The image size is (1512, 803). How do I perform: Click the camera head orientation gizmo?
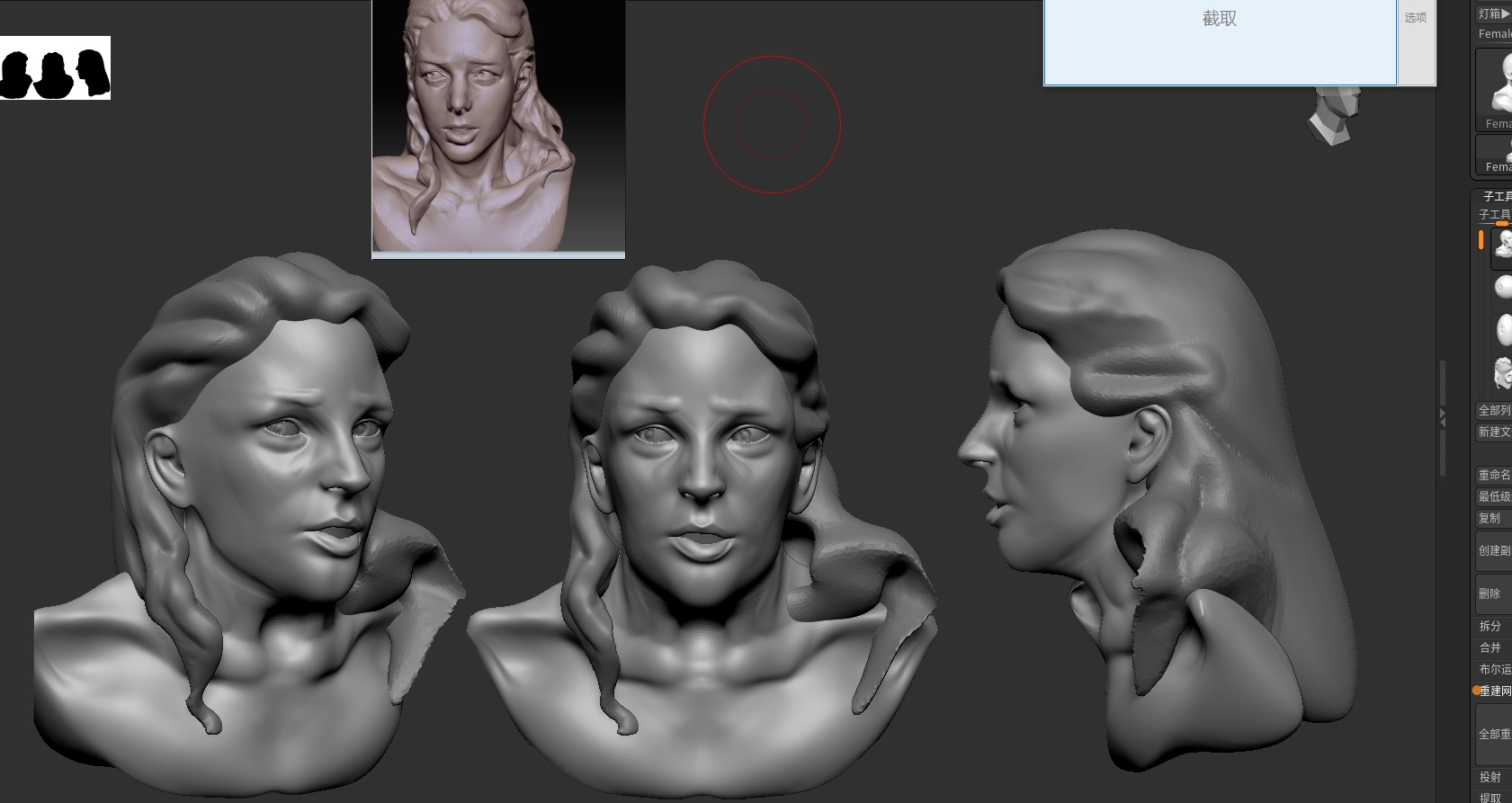[1335, 115]
